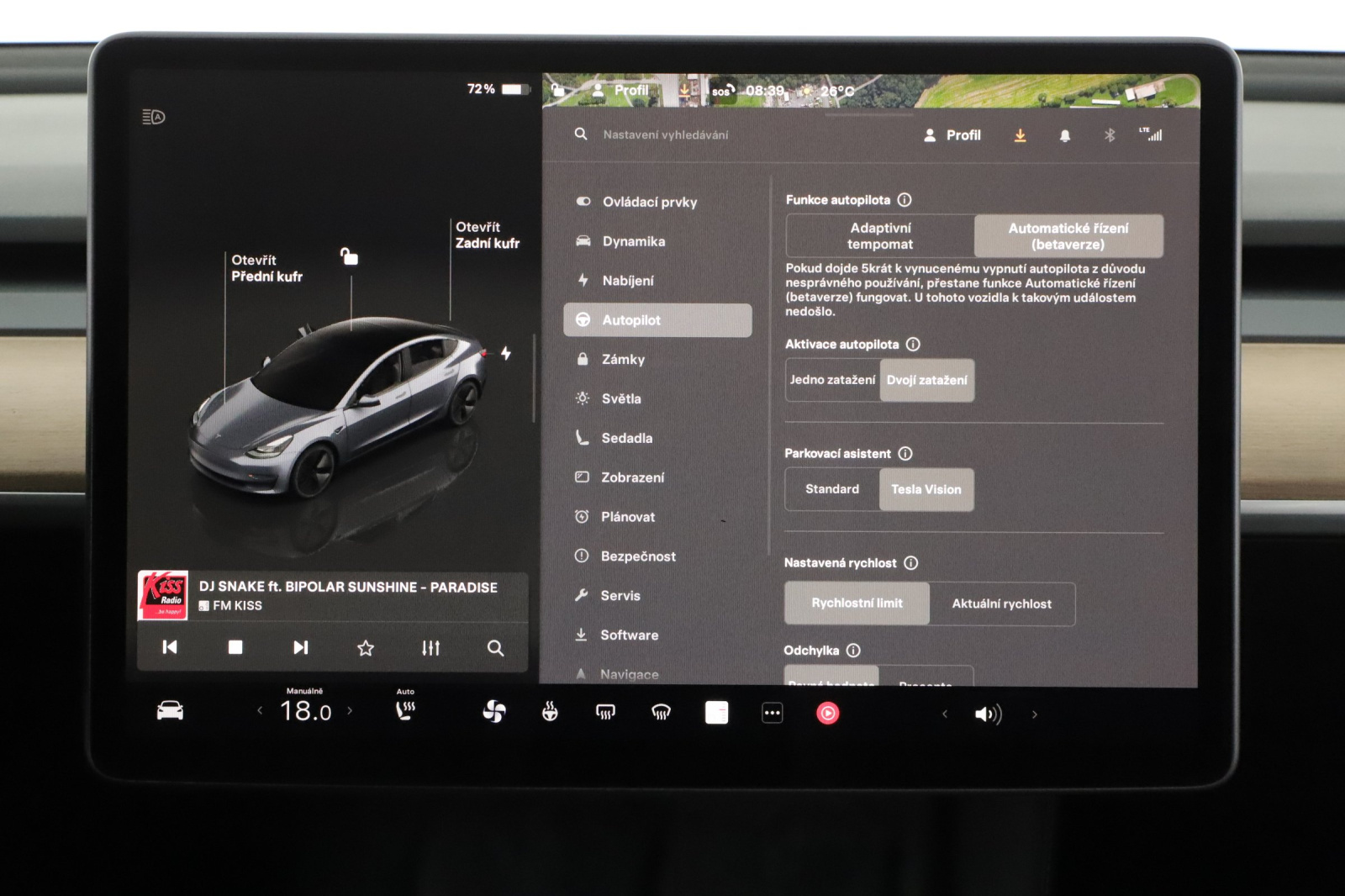
Task: Skip to next radio station
Action: (x=300, y=647)
